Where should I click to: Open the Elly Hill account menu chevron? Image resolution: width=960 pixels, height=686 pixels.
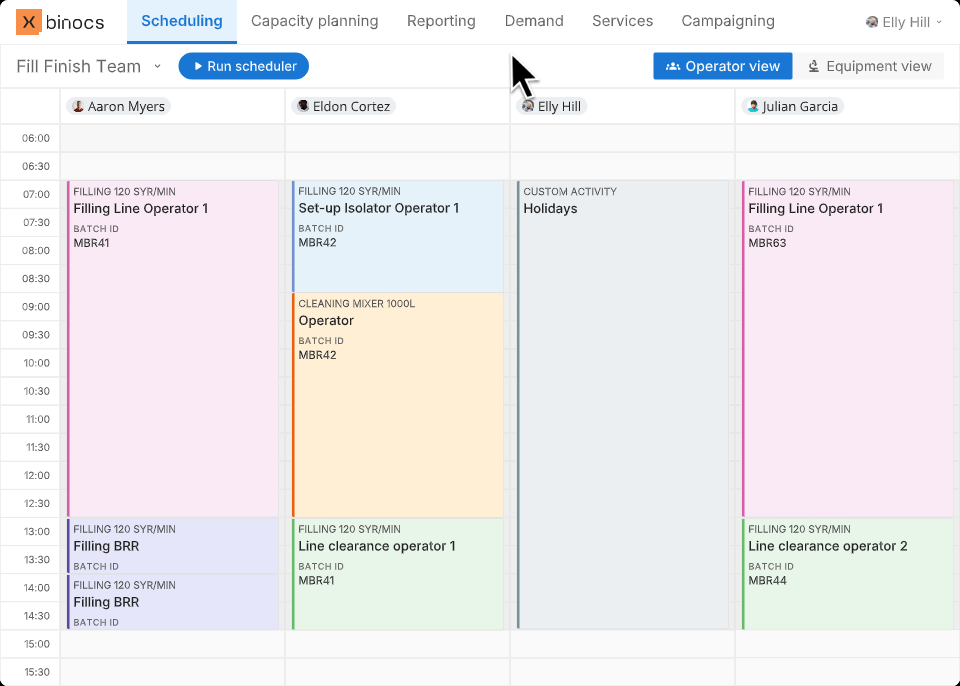pos(939,22)
